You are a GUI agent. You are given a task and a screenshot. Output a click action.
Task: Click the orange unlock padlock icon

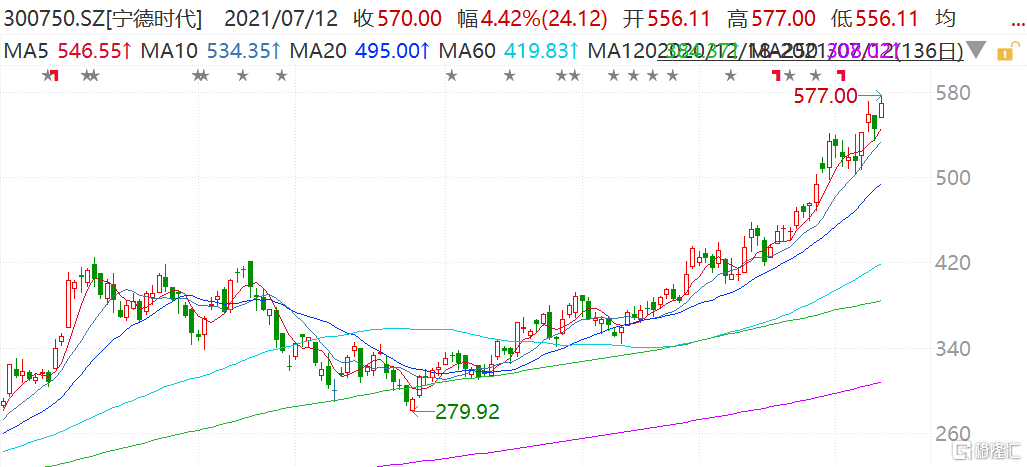pyautogui.click(x=1007, y=50)
